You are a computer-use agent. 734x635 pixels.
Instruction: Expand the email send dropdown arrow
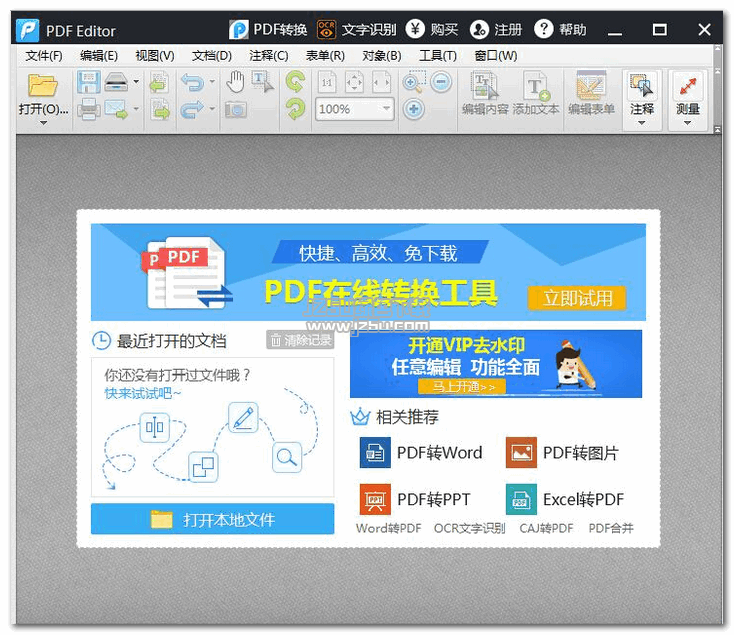[x=136, y=109]
